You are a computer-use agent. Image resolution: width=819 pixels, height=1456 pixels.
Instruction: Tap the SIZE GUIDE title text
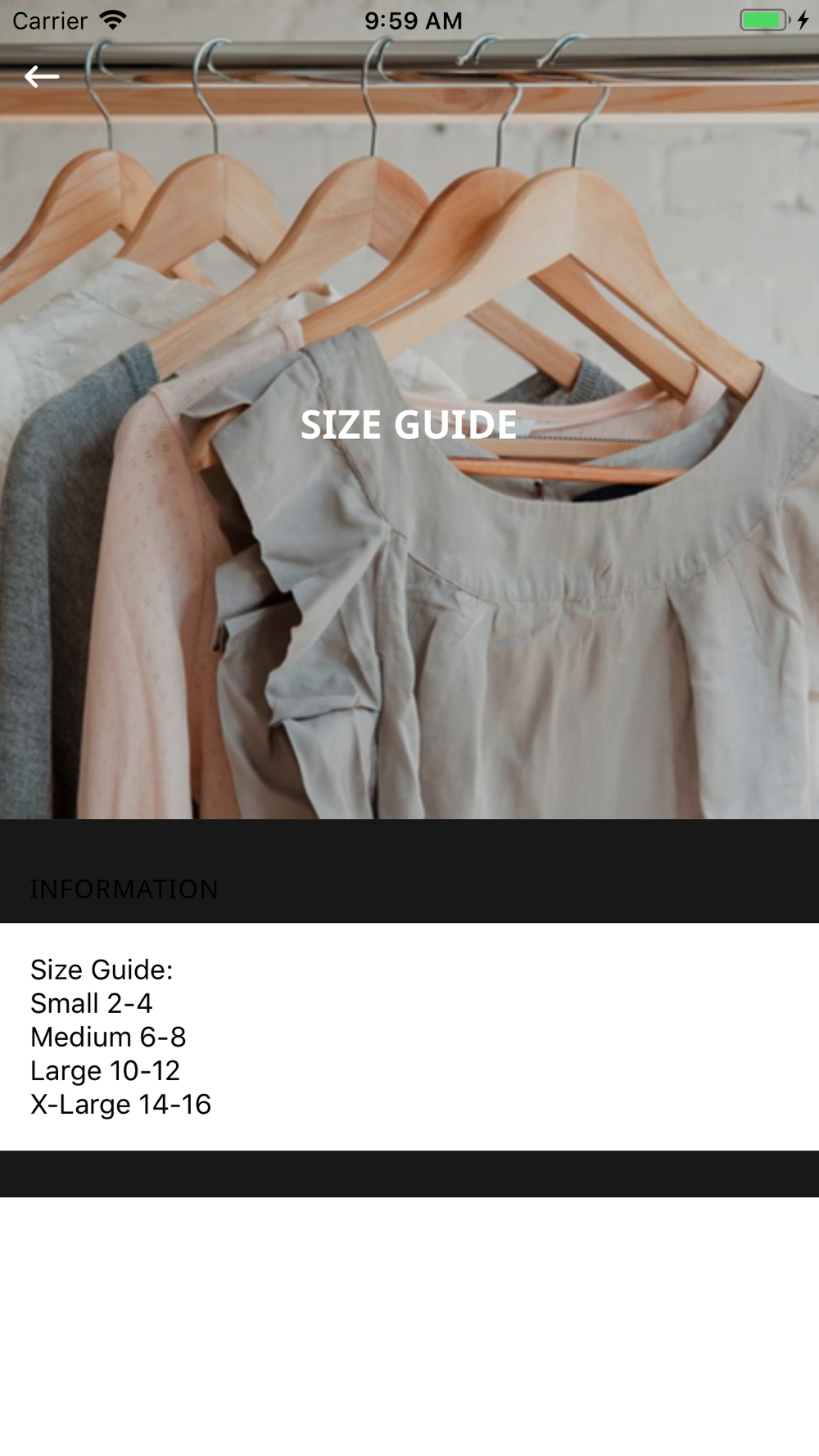click(409, 424)
